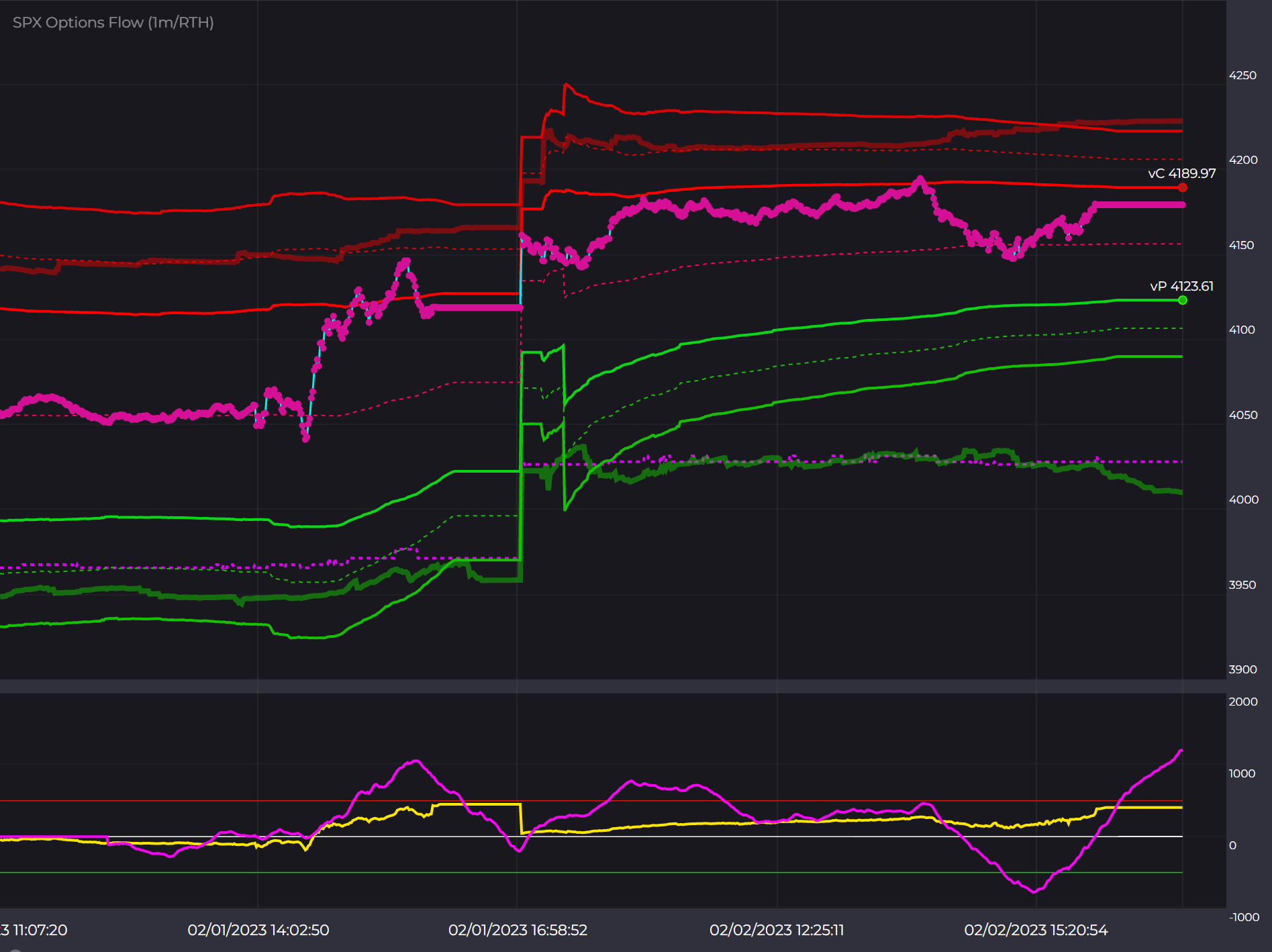Click the 3950 price axis label
The width and height of the screenshot is (1272, 952).
click(x=1242, y=585)
